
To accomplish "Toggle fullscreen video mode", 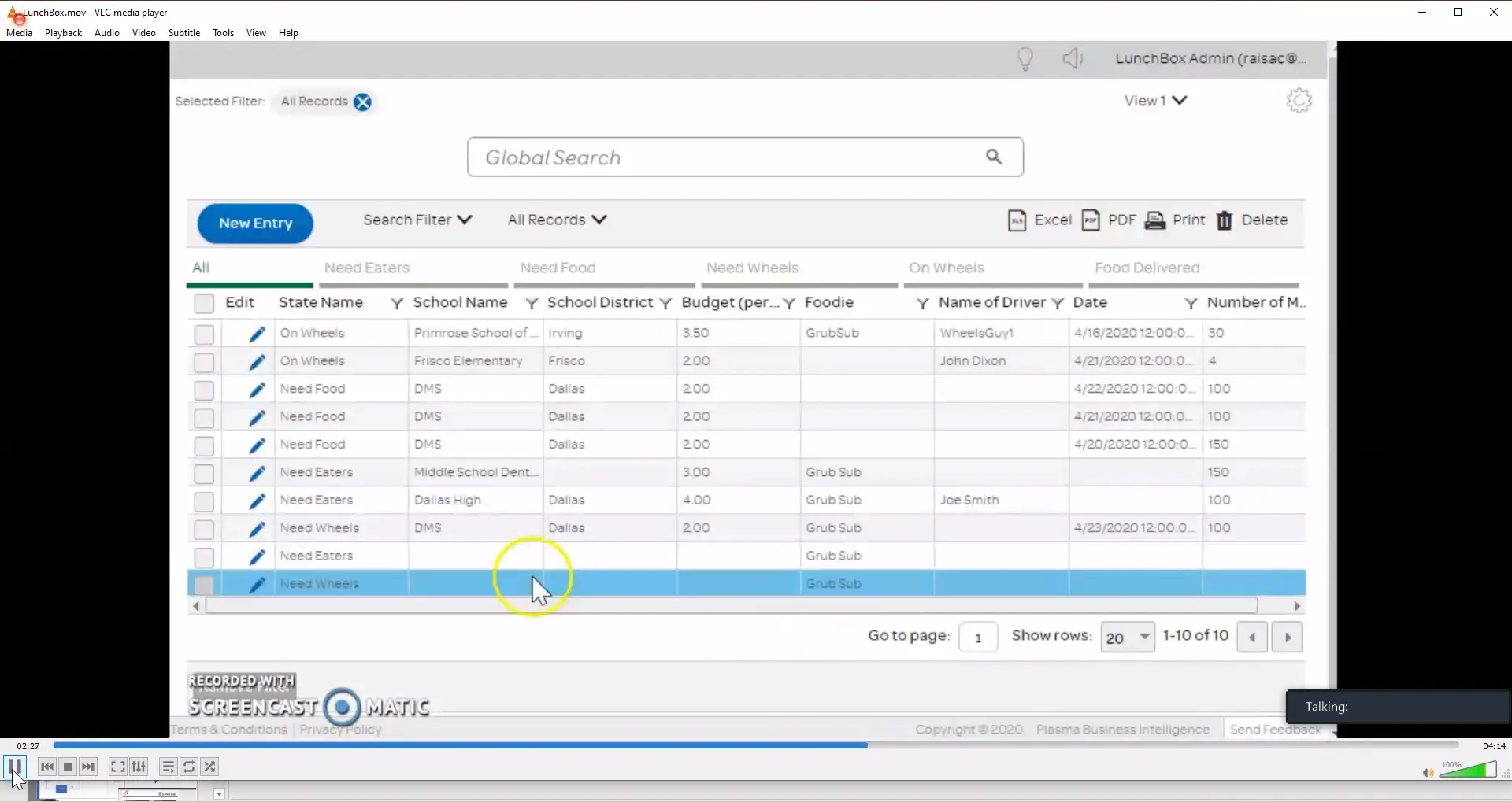I will point(117,767).
